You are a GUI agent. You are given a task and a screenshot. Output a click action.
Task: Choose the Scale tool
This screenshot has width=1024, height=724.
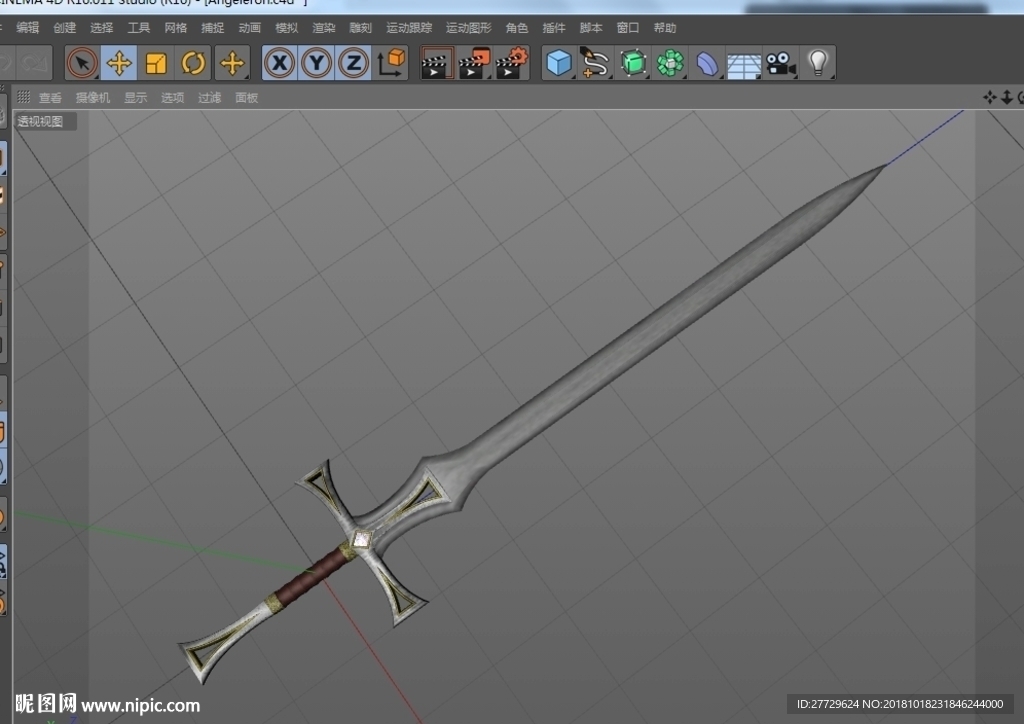[155, 63]
